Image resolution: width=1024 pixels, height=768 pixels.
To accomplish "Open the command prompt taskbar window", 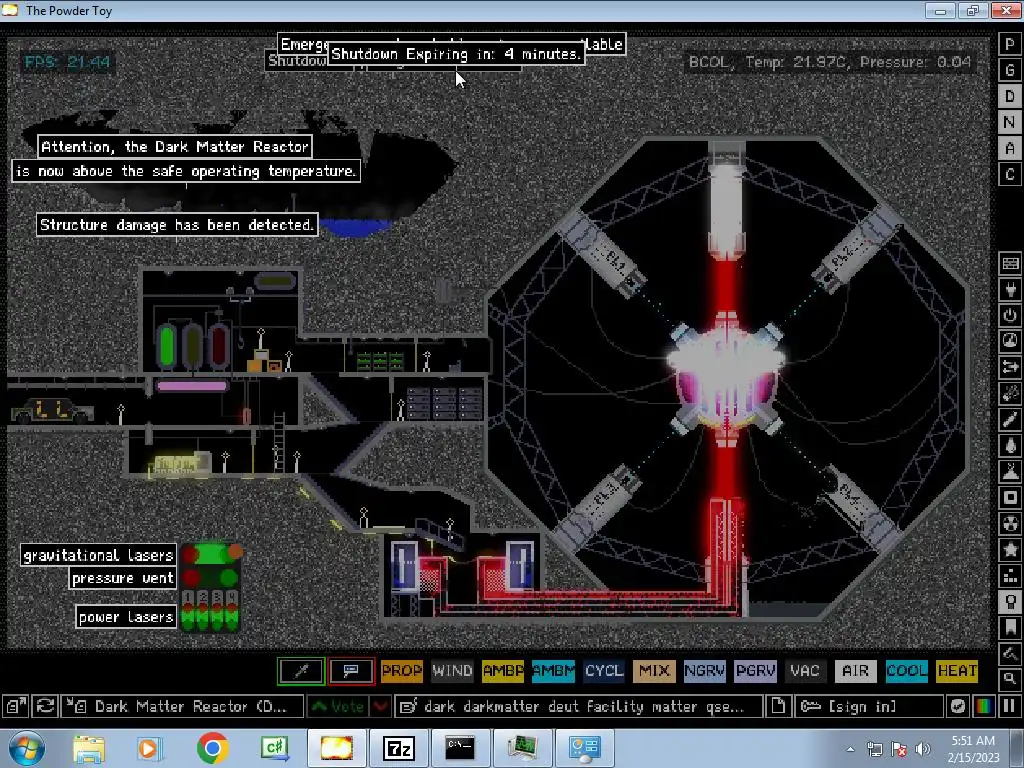I will [x=460, y=748].
